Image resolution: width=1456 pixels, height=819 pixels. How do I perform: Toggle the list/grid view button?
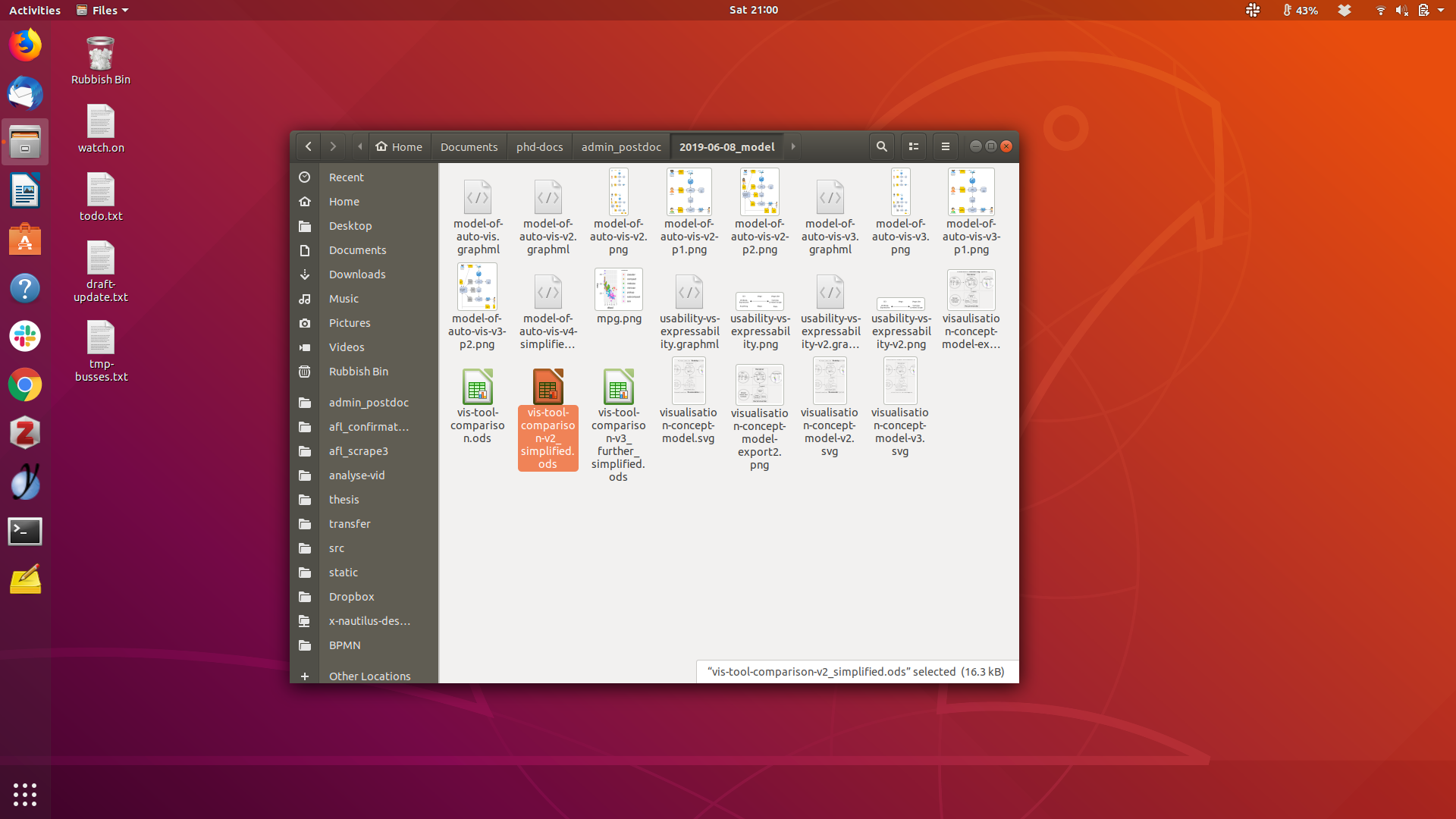[x=914, y=146]
